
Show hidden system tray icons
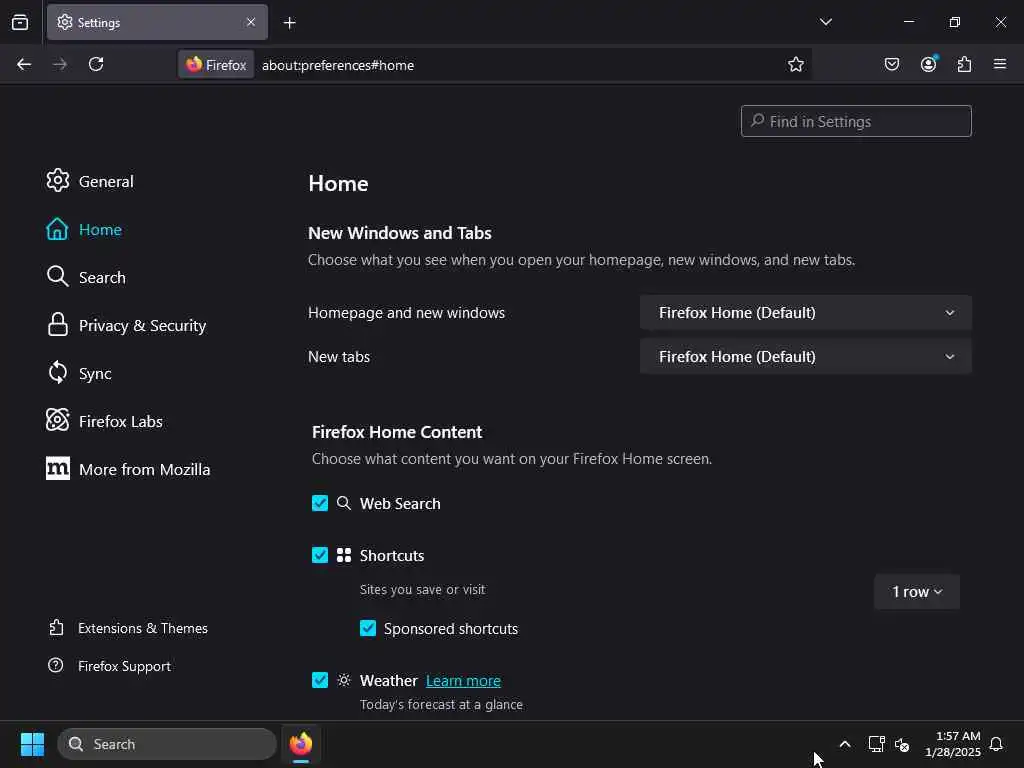coord(844,744)
